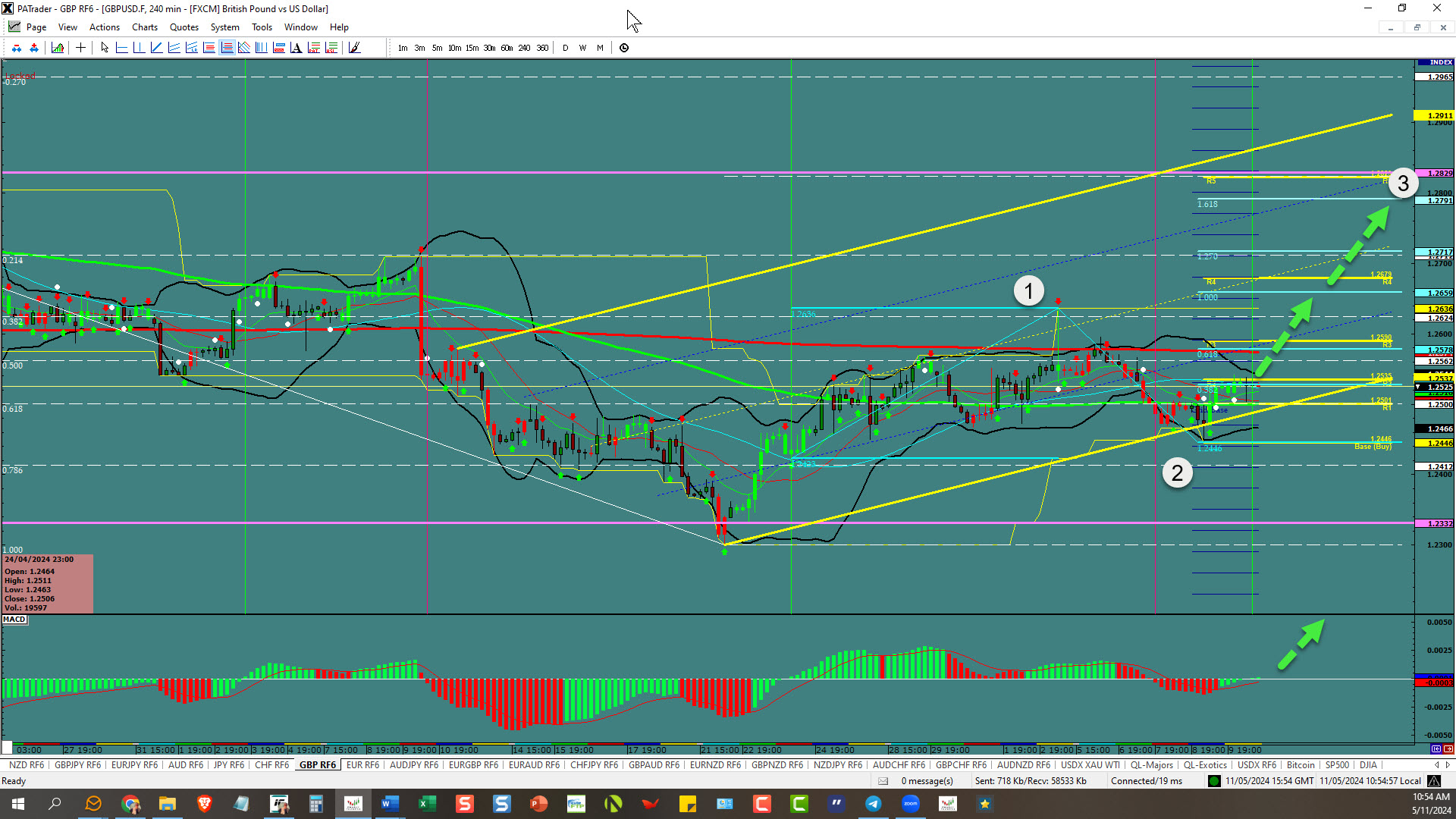Open the Charts menu
This screenshot has width=1456, height=819.
coord(145,27)
